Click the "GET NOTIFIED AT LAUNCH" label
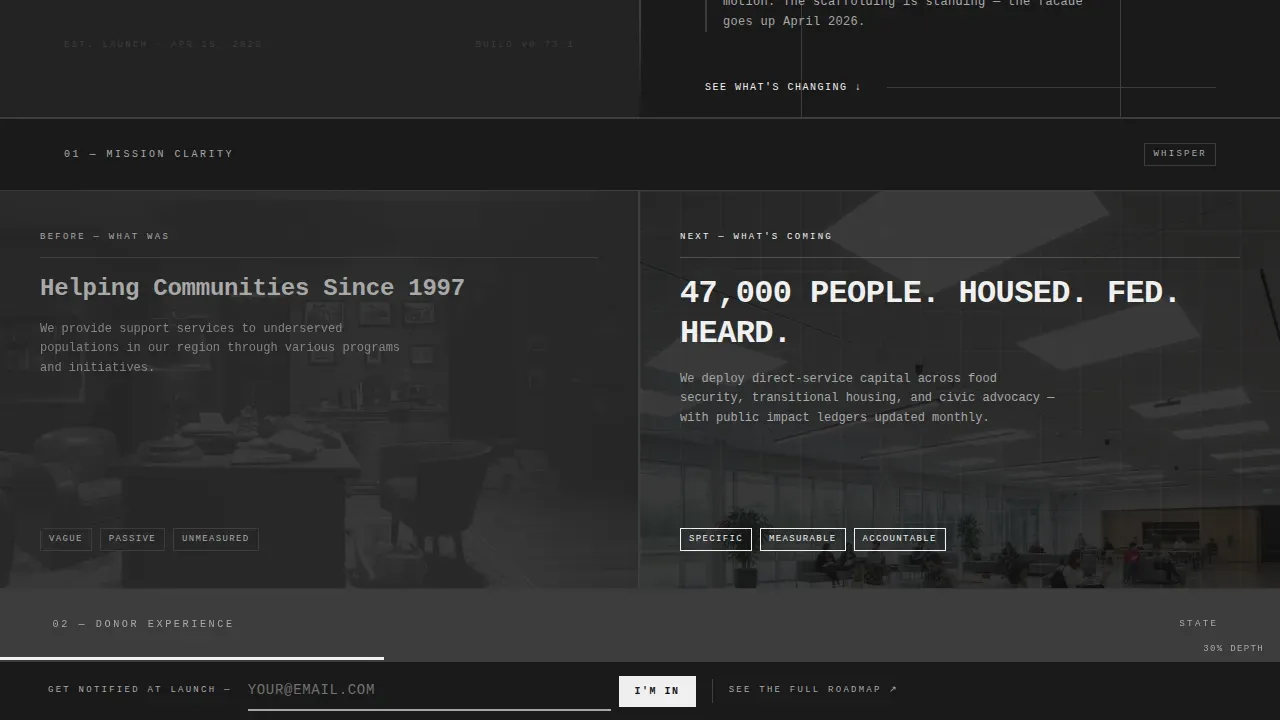The image size is (1280, 720). point(139,690)
